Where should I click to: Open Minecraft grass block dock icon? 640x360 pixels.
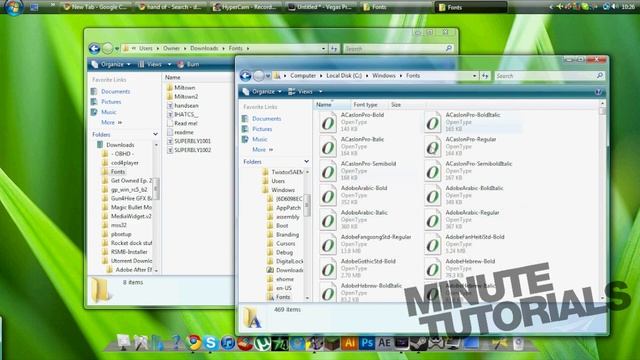click(x=332, y=343)
